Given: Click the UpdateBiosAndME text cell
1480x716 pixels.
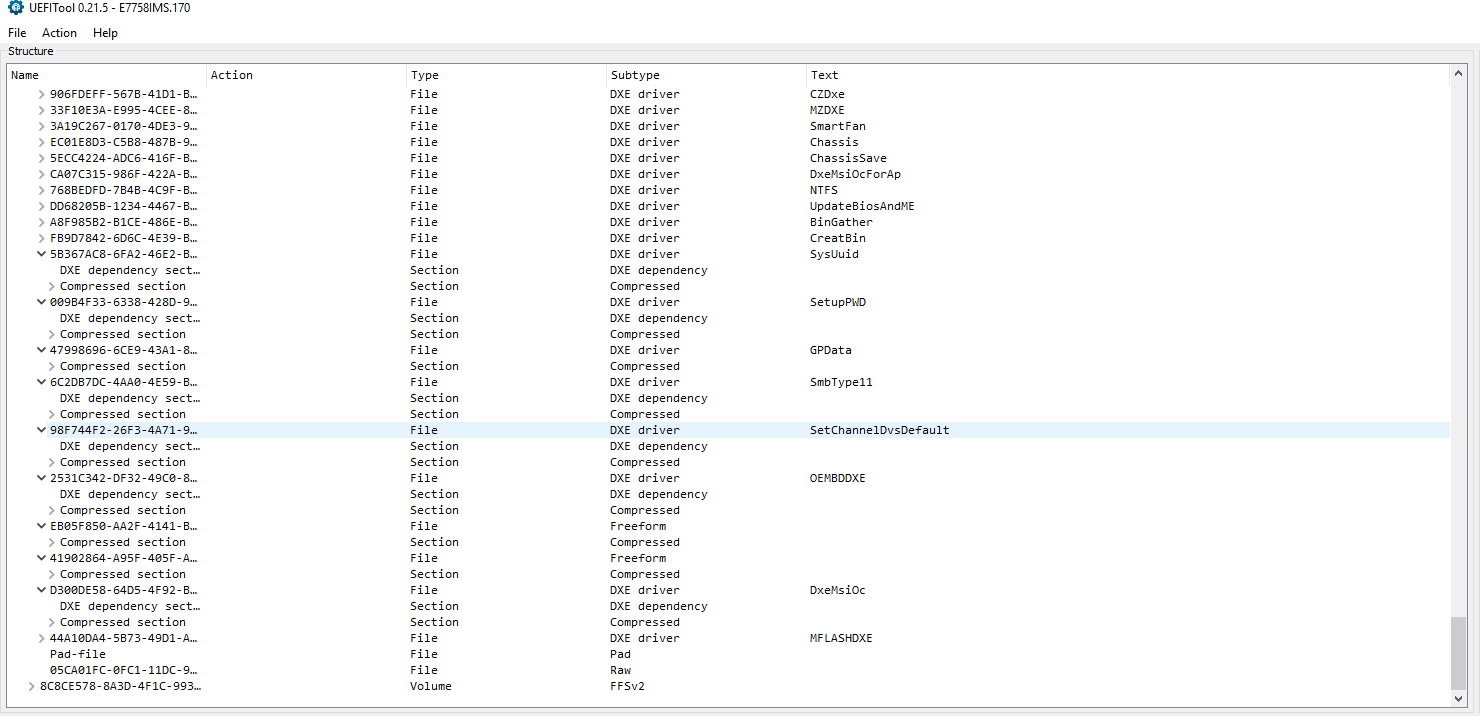Looking at the screenshot, I should (862, 206).
